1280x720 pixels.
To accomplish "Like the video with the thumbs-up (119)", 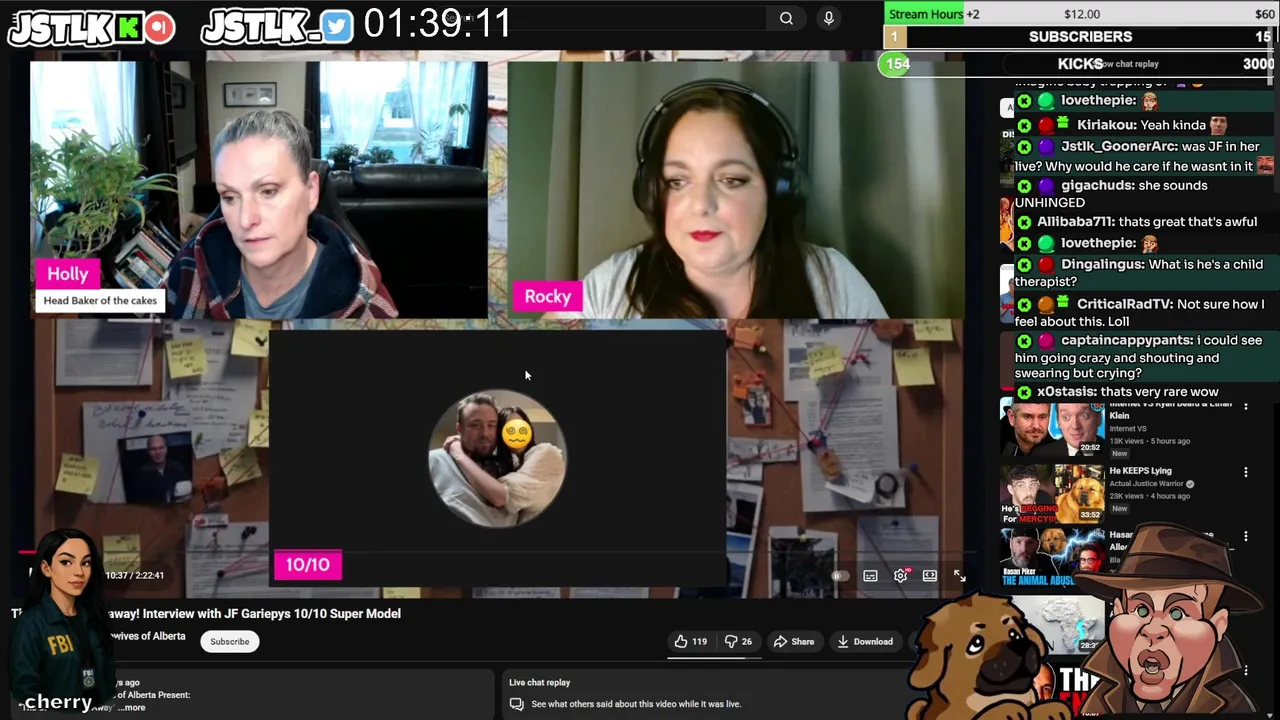I will 691,642.
